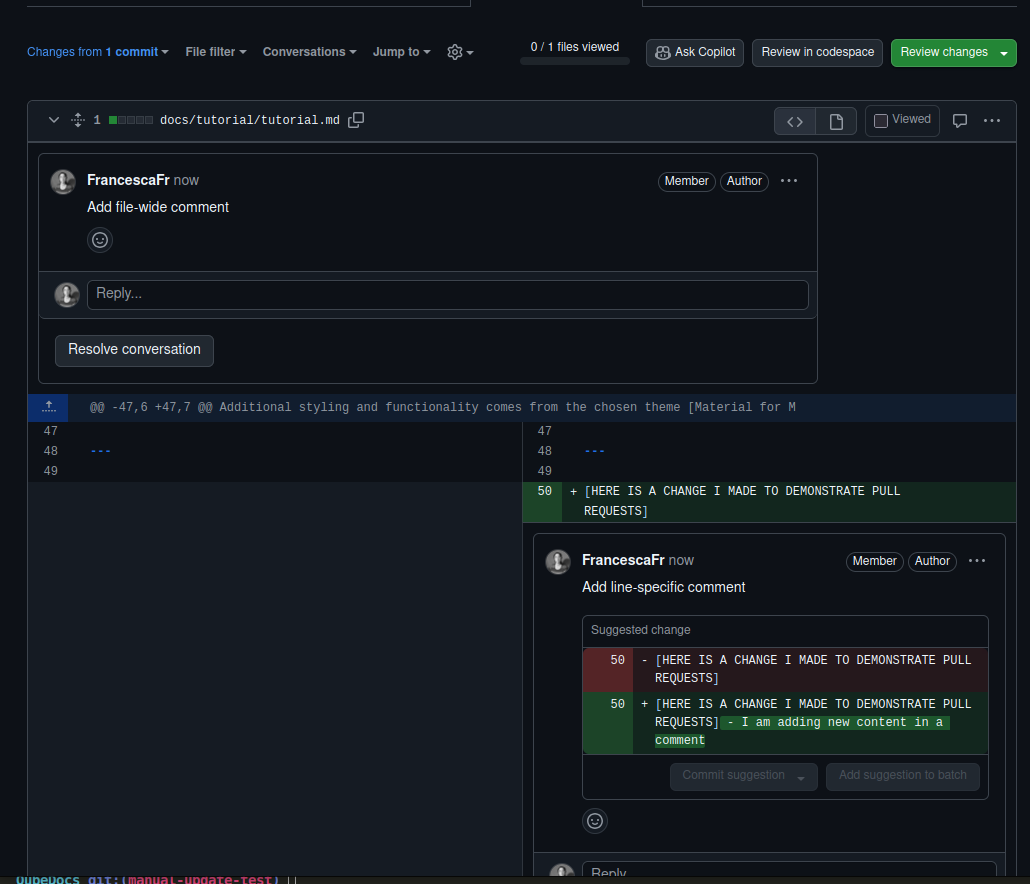Click FrancescaFr avatar on line-specific comment
This screenshot has height=884, width=1030.
558,562
